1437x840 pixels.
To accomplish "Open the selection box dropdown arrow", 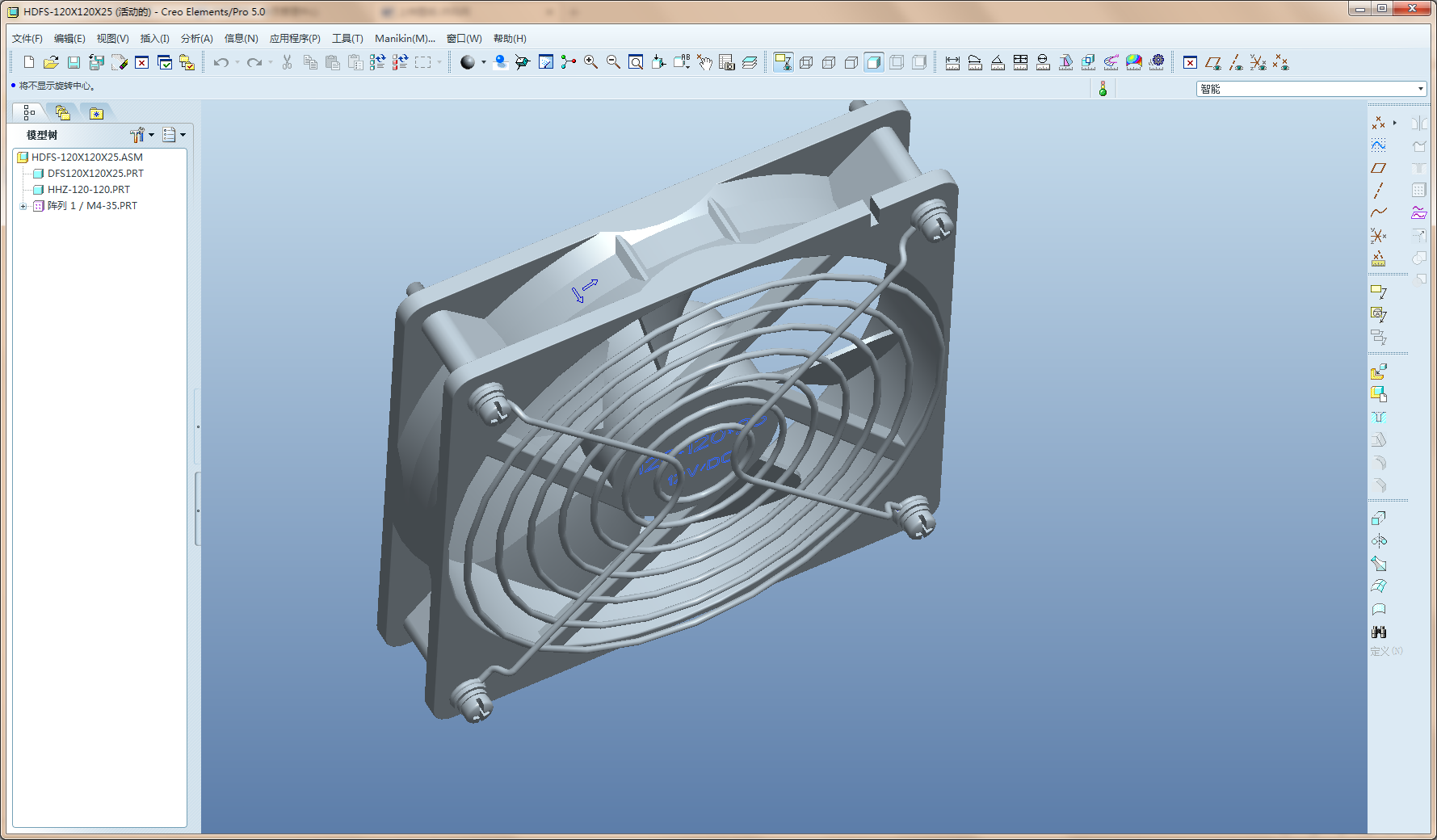I will click(x=439, y=62).
